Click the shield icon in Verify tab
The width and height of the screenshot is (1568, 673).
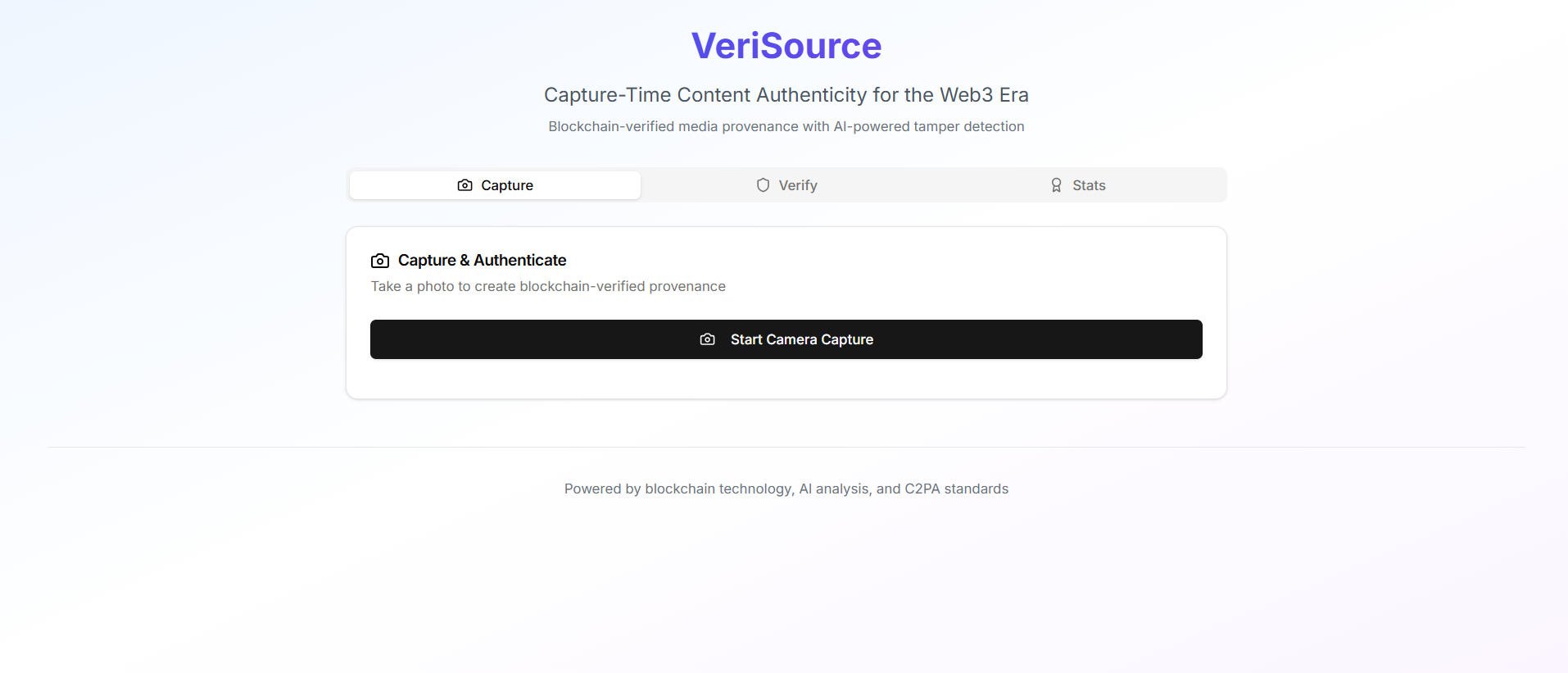click(x=763, y=185)
